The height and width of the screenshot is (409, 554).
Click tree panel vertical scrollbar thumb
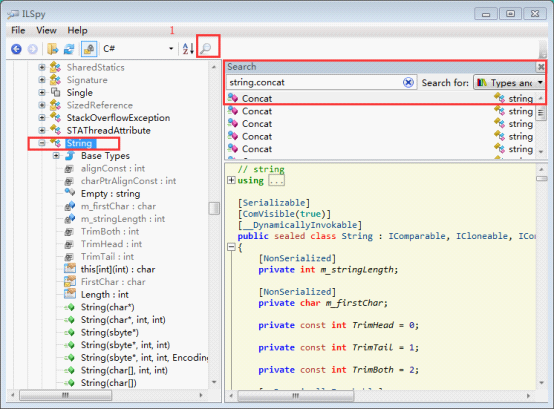tap(214, 208)
